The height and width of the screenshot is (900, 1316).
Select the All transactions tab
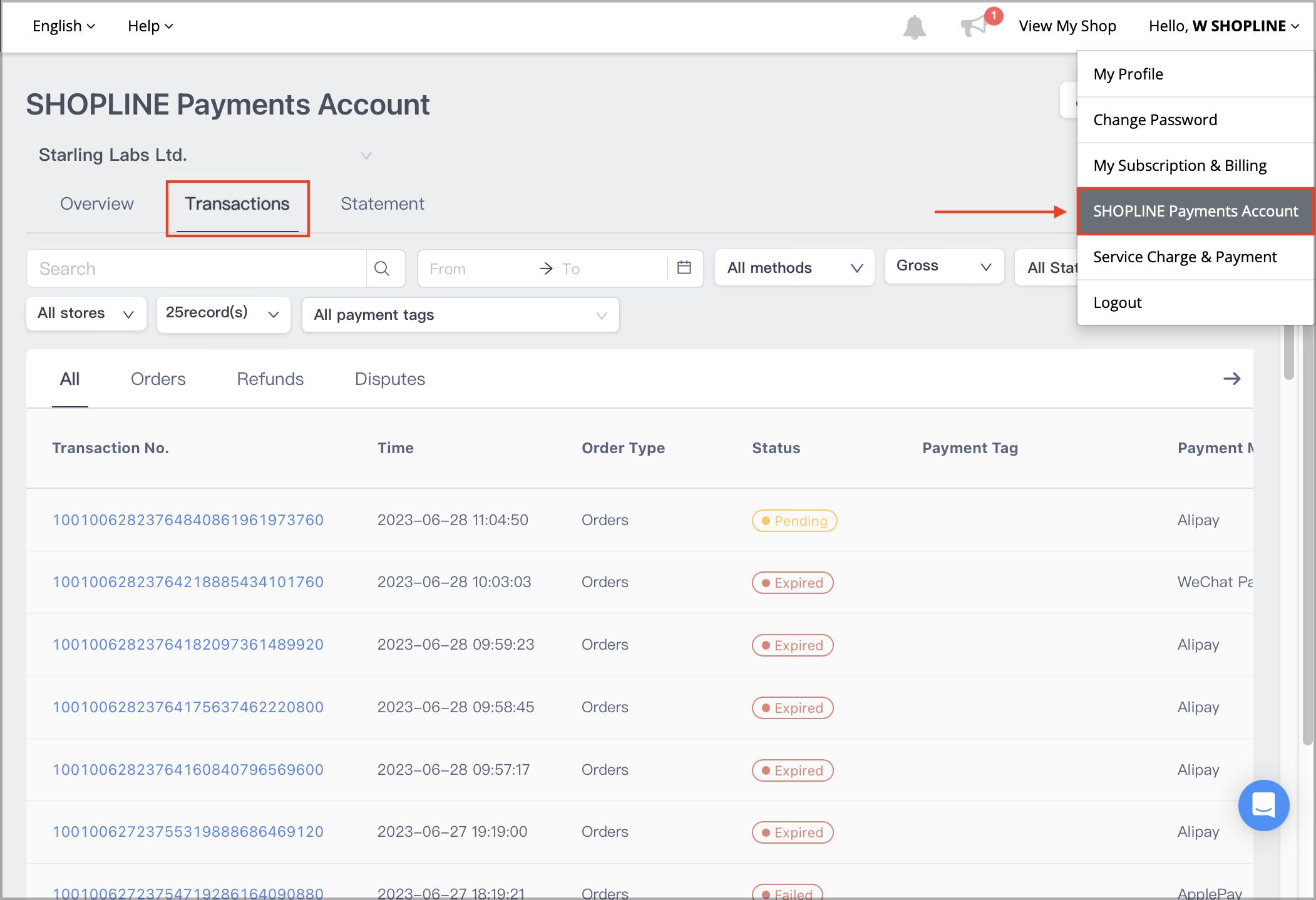pos(69,379)
